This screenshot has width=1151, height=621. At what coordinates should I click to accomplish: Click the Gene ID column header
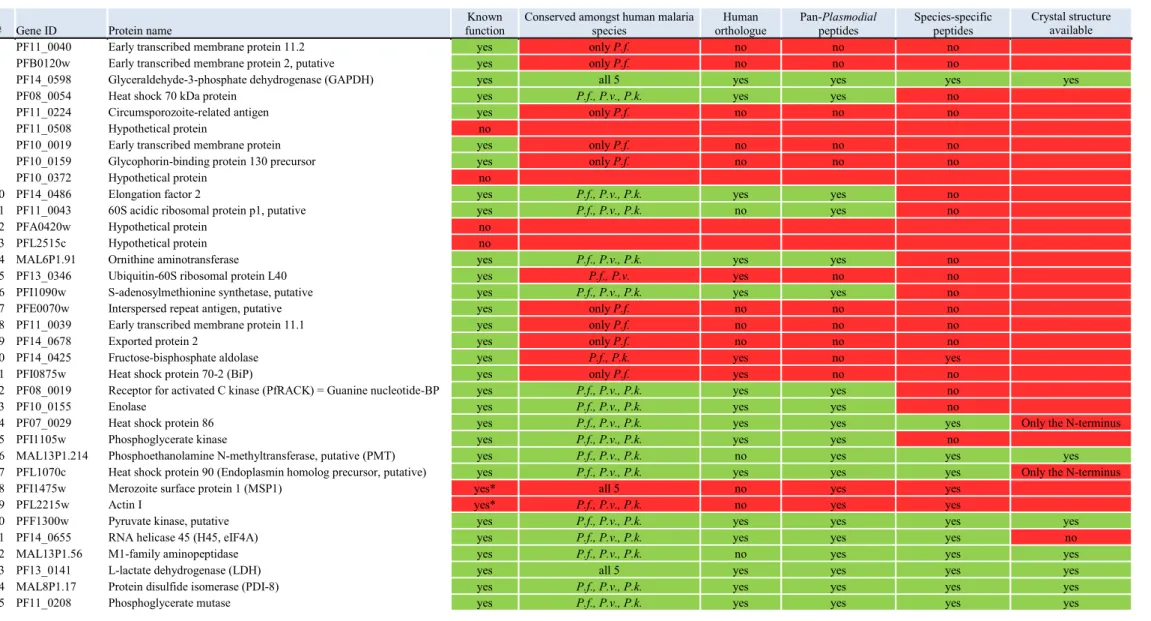tap(36, 30)
